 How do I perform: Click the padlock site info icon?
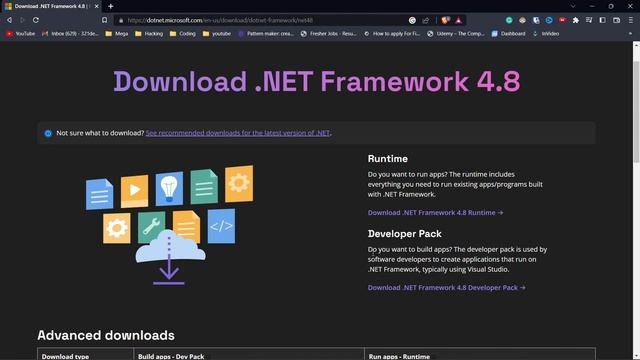[x=121, y=20]
